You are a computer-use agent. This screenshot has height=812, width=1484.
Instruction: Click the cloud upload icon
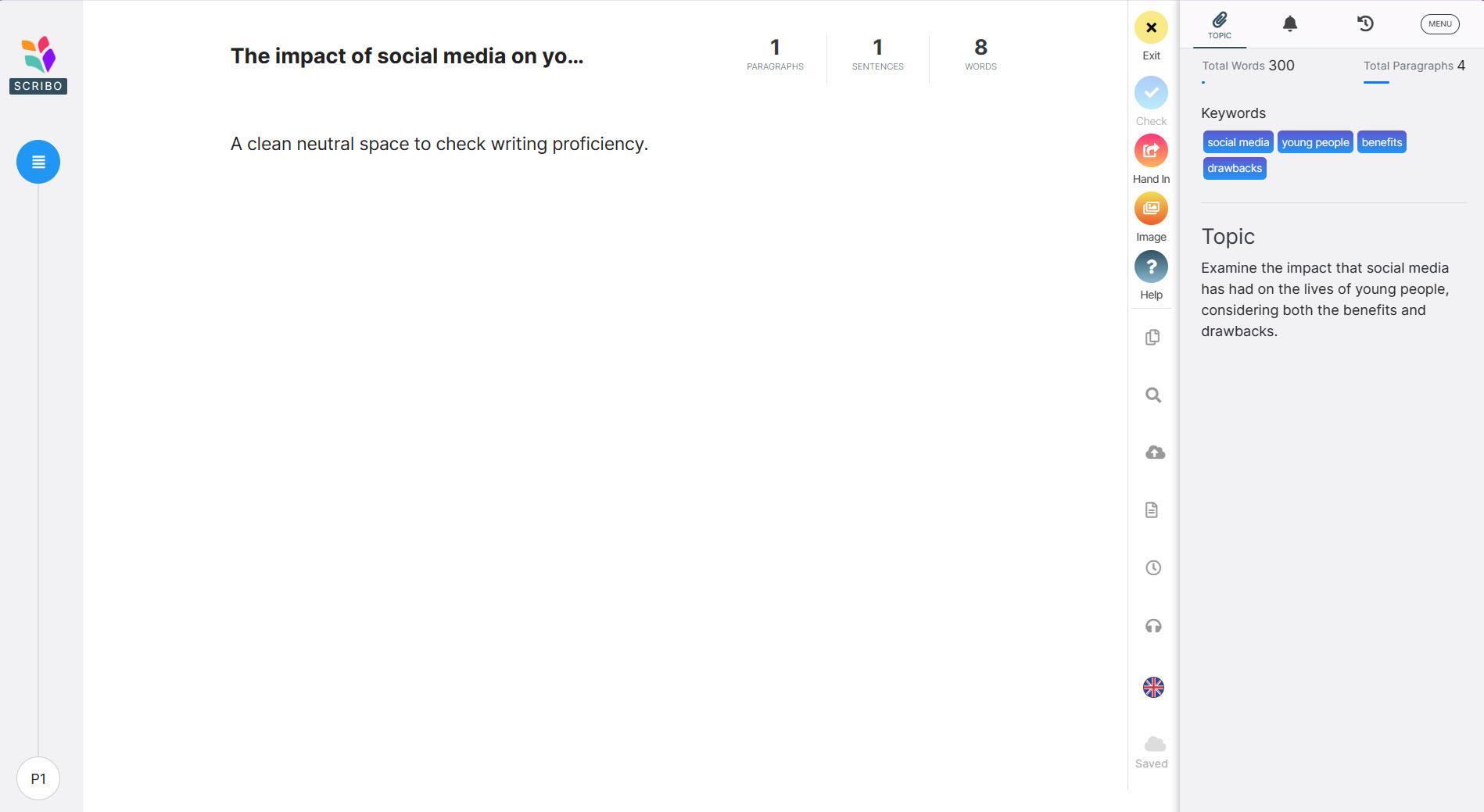tap(1154, 453)
